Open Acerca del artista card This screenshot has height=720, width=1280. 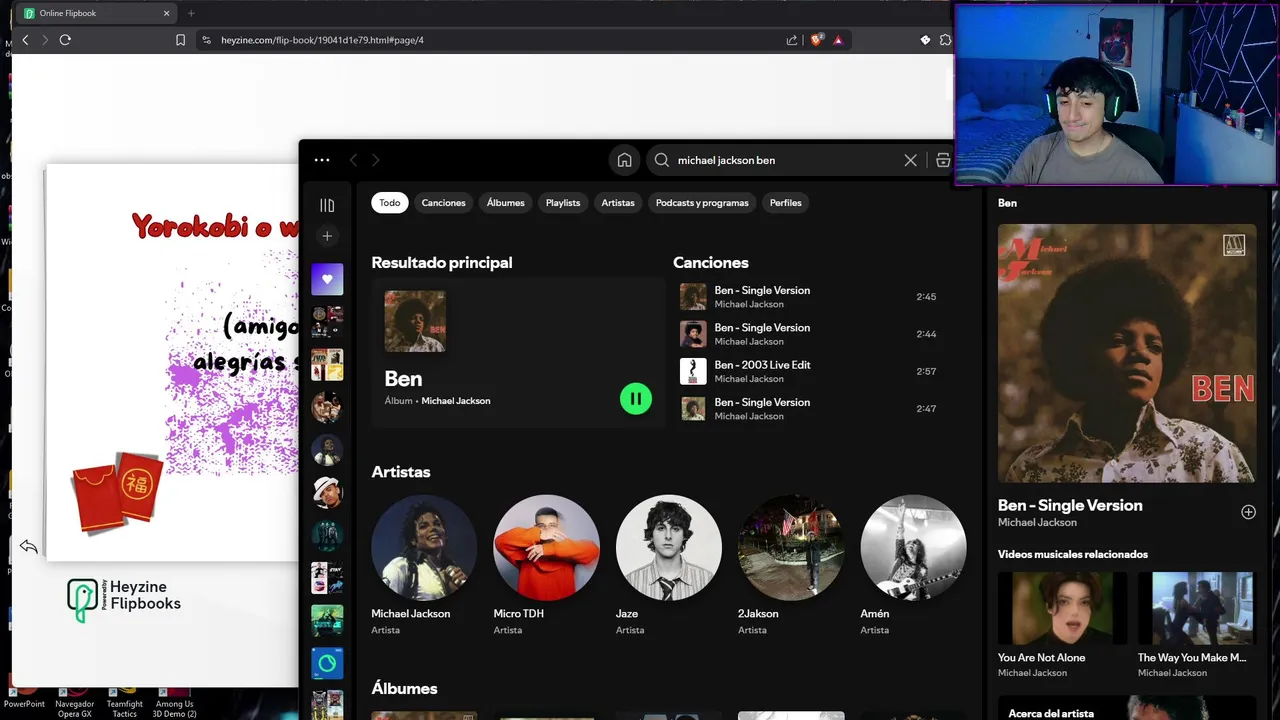coord(1127,708)
